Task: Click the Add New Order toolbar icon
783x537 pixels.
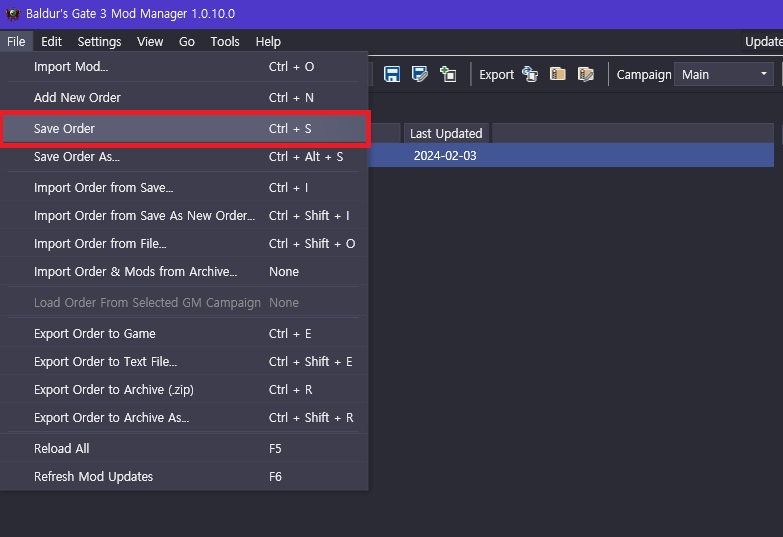Action: click(x=448, y=74)
